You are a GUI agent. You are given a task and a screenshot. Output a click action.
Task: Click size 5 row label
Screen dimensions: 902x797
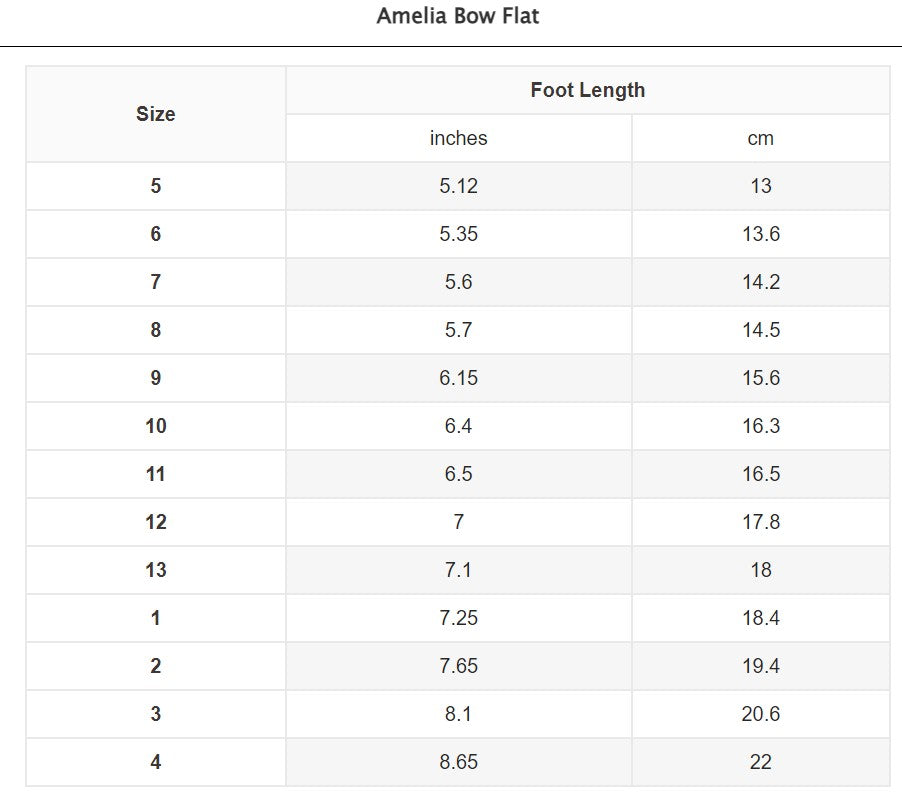tap(156, 186)
